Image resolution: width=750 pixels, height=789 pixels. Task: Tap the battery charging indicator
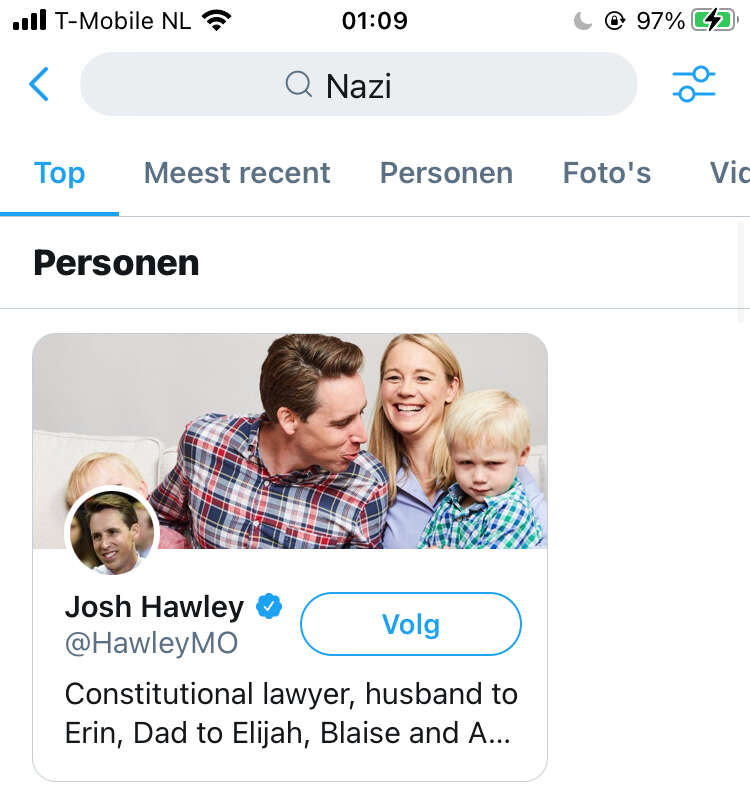click(714, 21)
